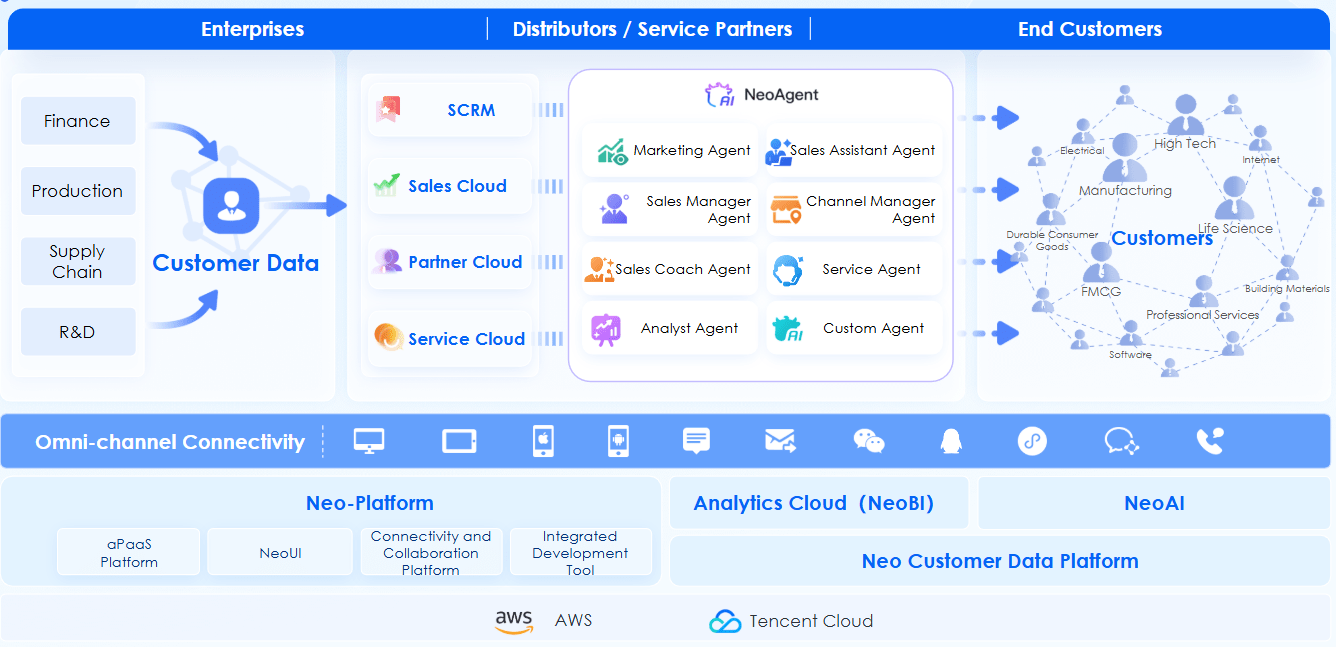
Task: Click Neo Customer Data Platform panel
Action: 1000,561
